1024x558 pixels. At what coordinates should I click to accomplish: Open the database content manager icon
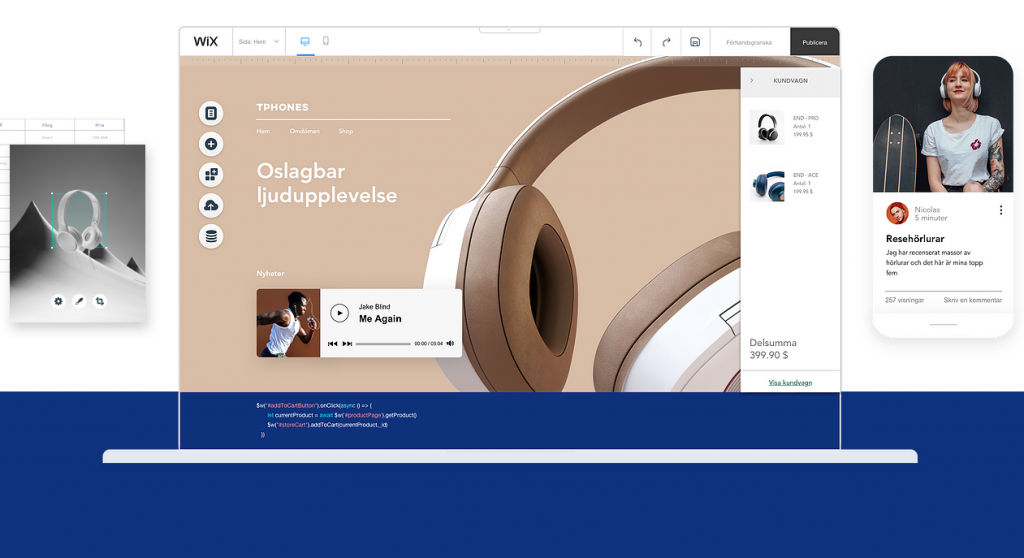(211, 236)
